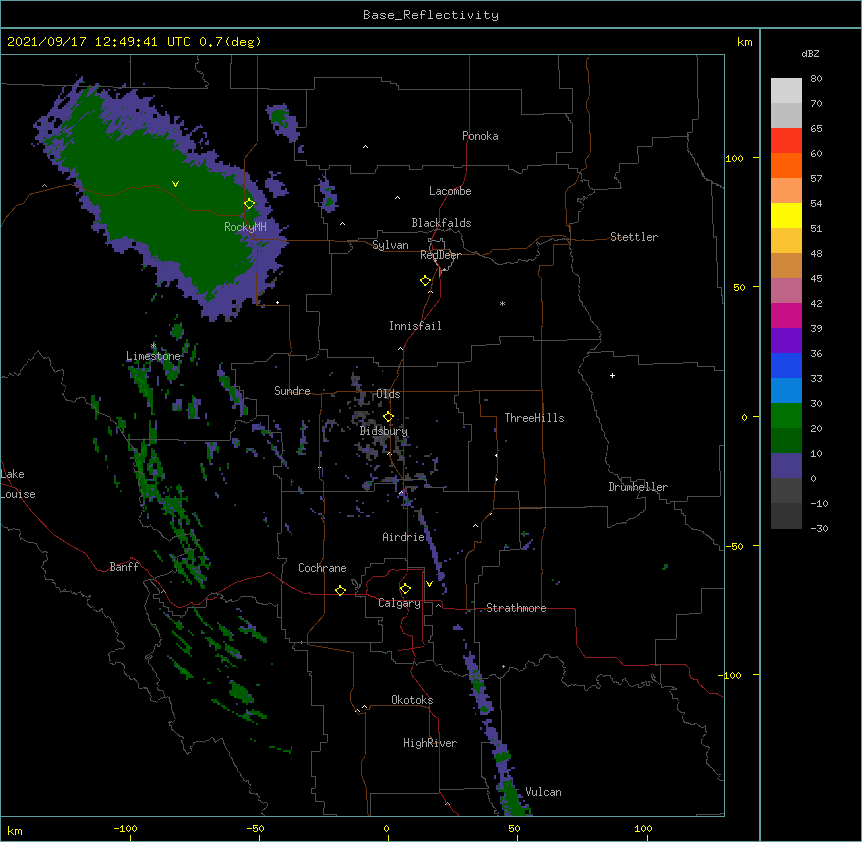This screenshot has width=862, height=842.
Task: Select the Calgary city label
Action: click(400, 603)
